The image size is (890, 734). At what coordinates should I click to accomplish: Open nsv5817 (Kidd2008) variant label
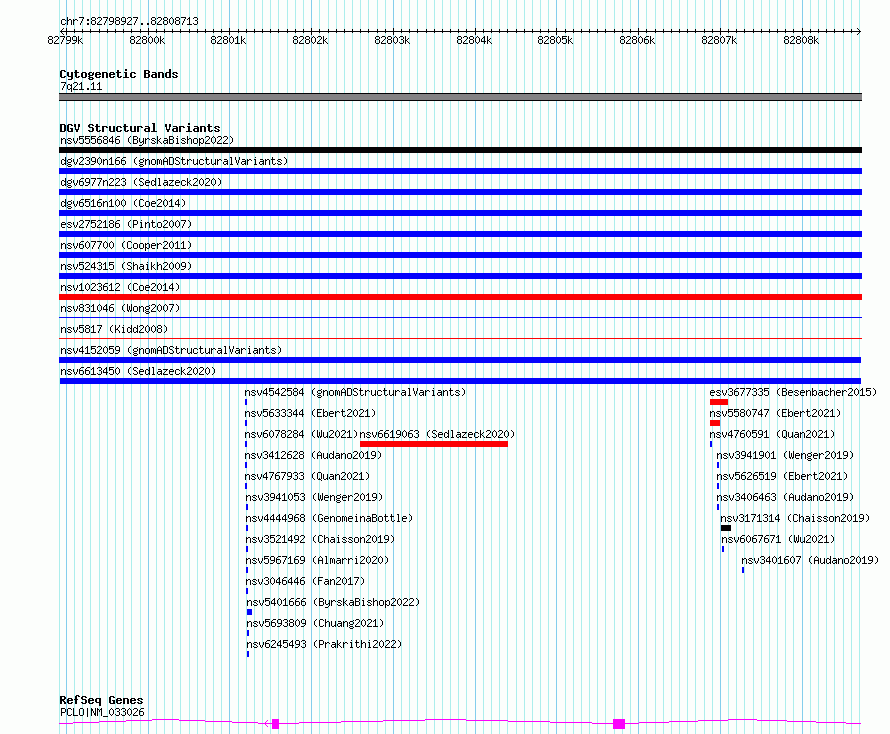click(114, 329)
